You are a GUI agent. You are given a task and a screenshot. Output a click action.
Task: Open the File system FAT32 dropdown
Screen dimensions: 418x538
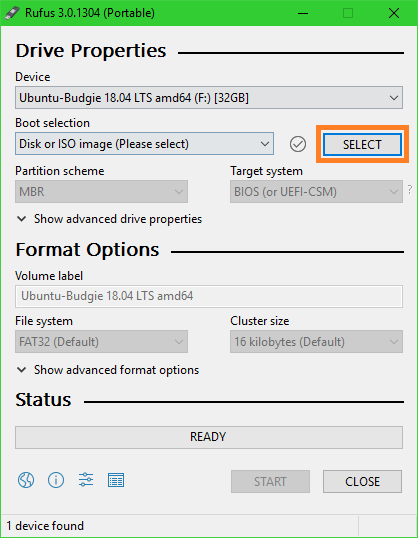click(x=101, y=341)
